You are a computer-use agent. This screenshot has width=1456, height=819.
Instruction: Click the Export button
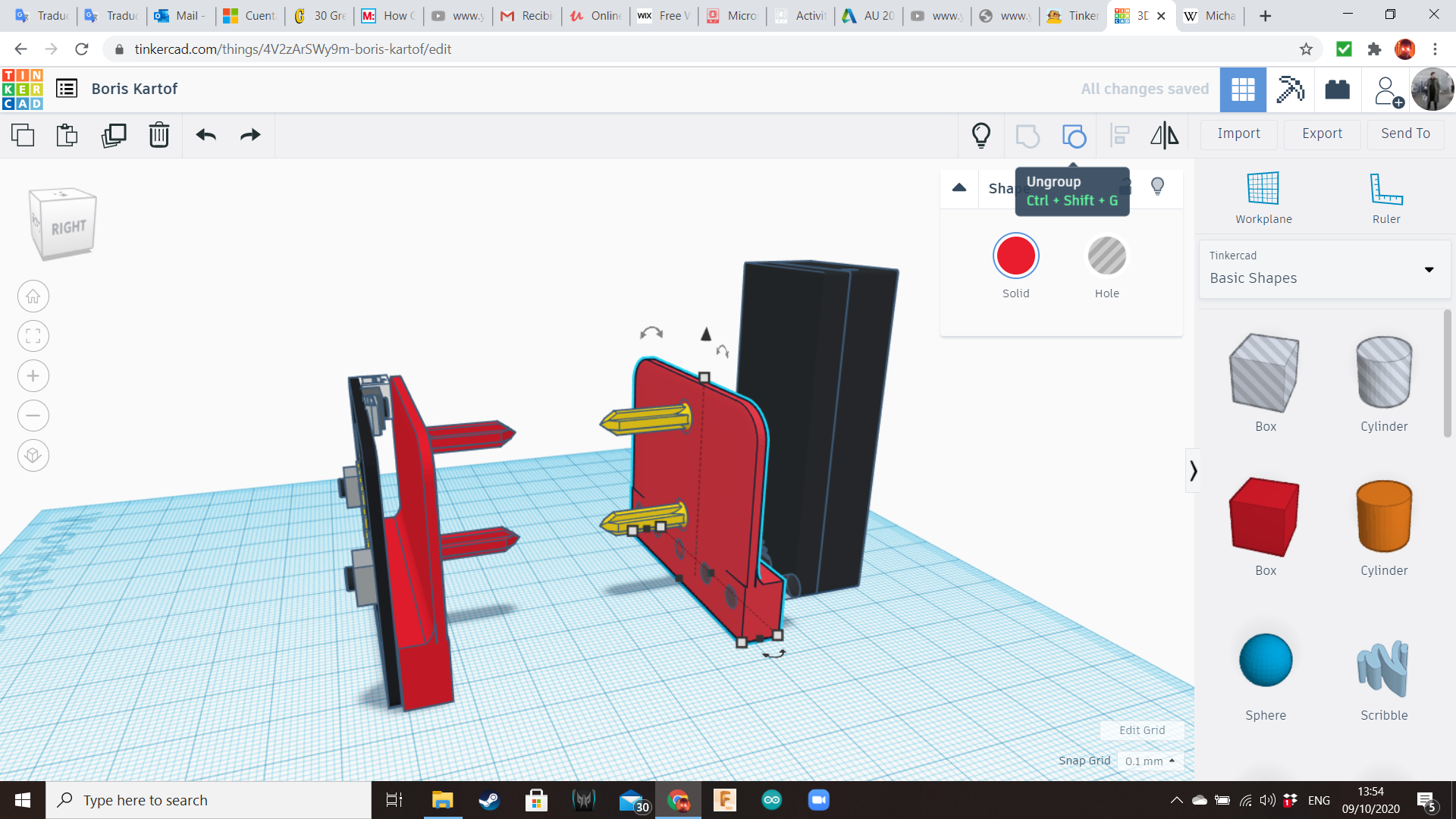[1321, 133]
